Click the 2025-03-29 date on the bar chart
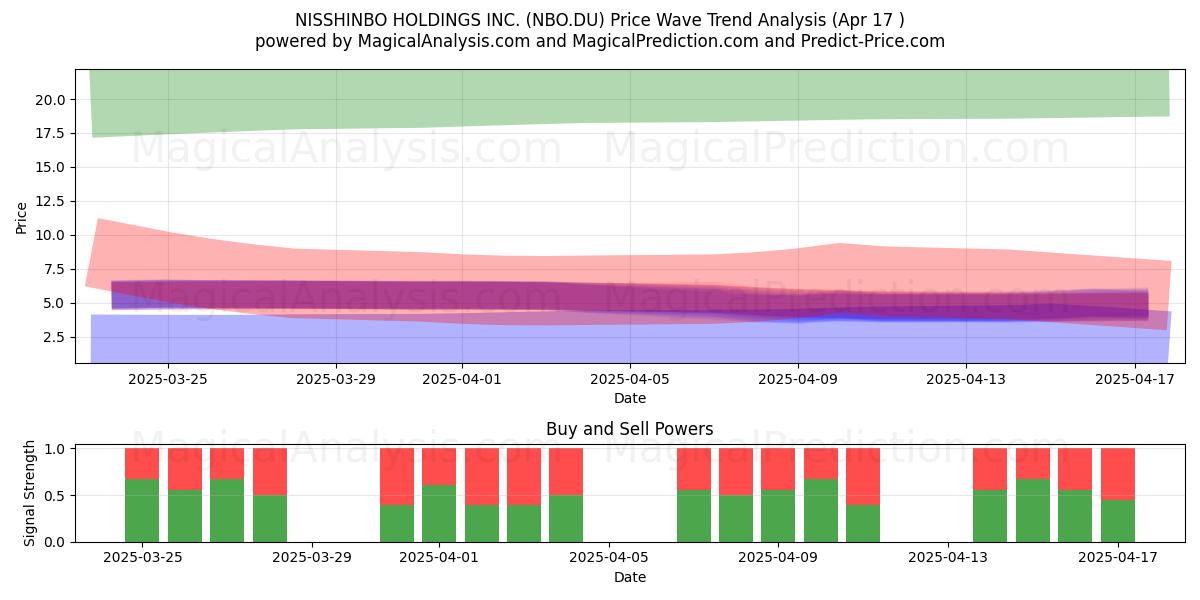This screenshot has height=600, width=1200. click(312, 558)
